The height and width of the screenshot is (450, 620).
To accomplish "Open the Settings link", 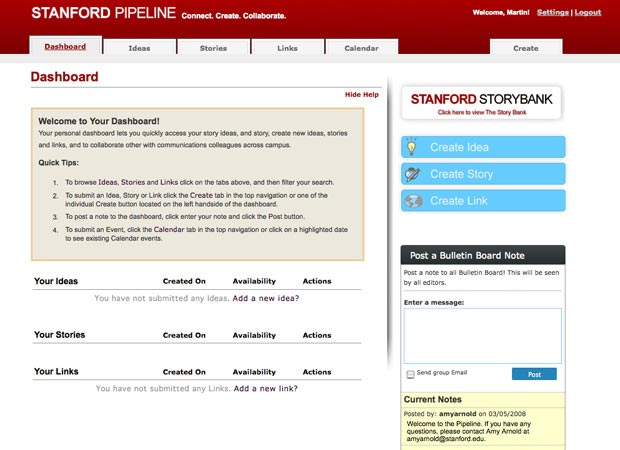I will pyautogui.click(x=553, y=12).
